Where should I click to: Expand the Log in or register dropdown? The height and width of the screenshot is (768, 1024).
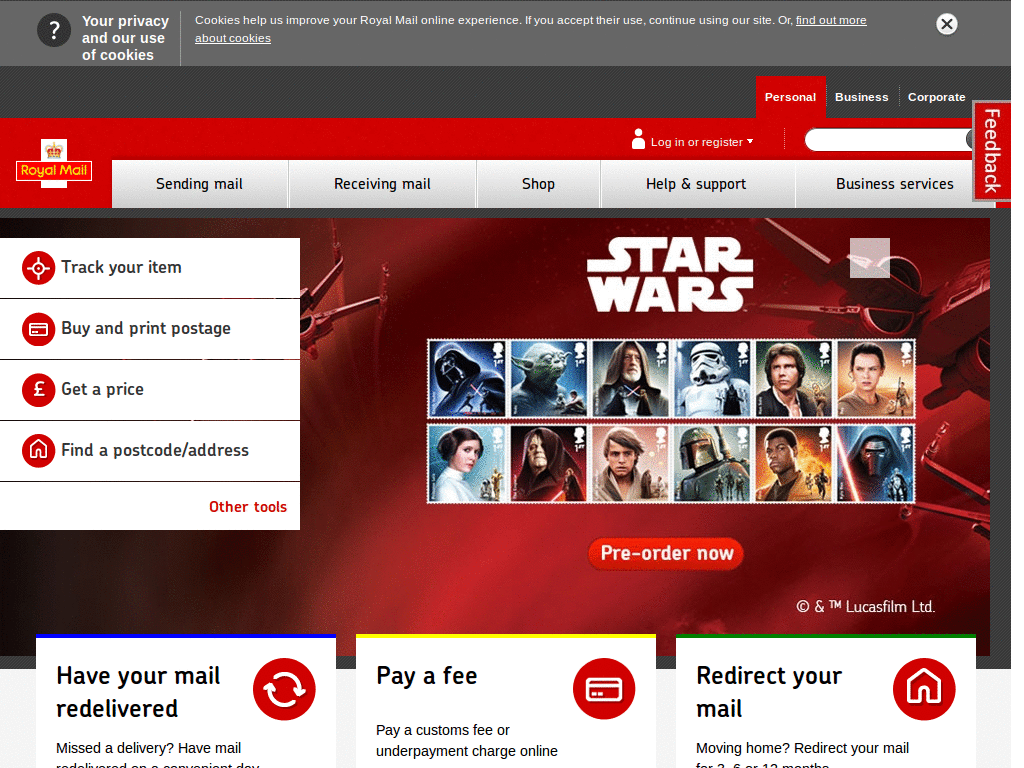point(701,142)
